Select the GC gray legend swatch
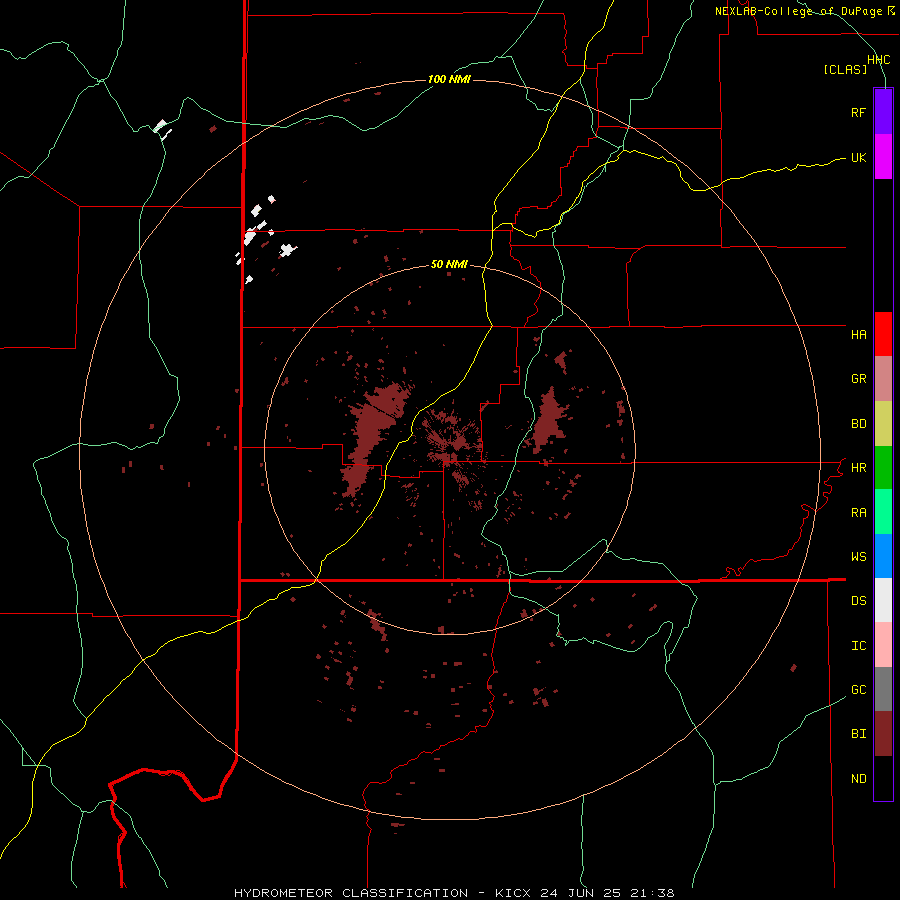 [x=883, y=689]
